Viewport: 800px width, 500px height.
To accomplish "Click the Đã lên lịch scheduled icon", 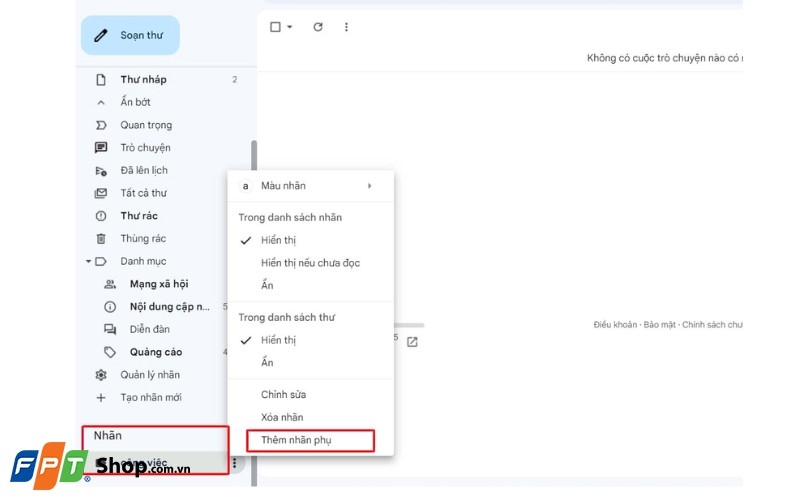I will point(101,171).
